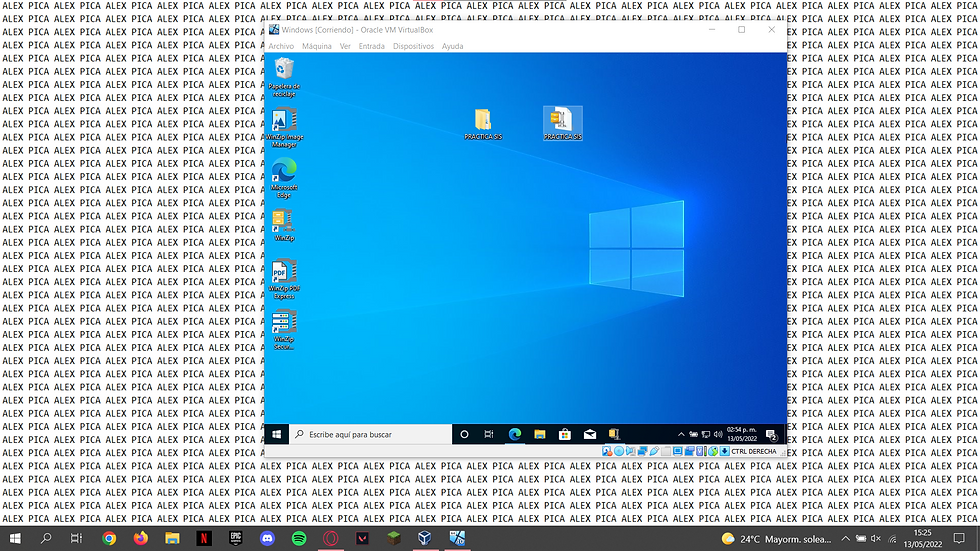The image size is (980, 551).
Task: Open host clock showing 15:25
Action: click(x=922, y=539)
